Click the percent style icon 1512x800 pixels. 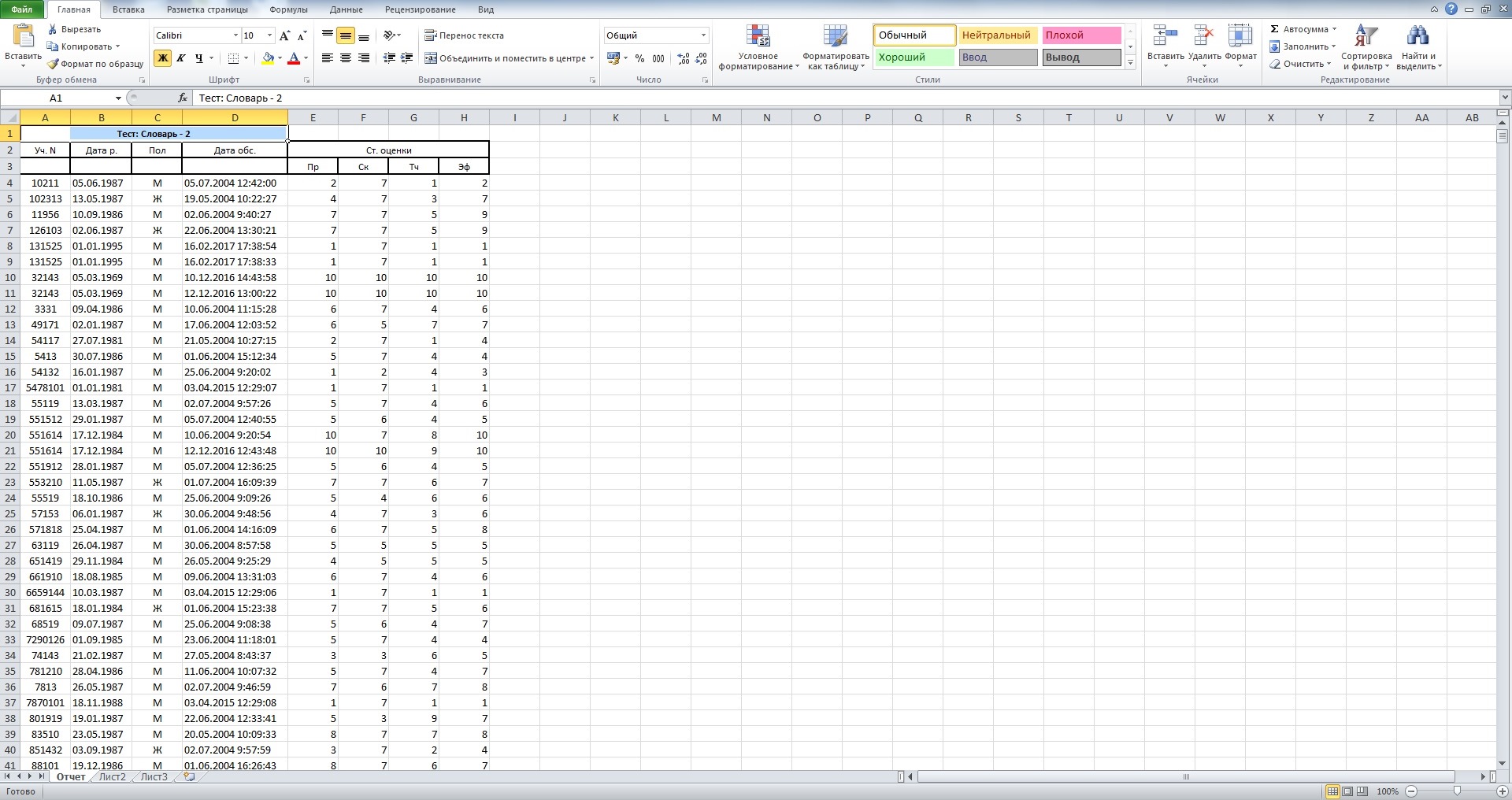639,58
